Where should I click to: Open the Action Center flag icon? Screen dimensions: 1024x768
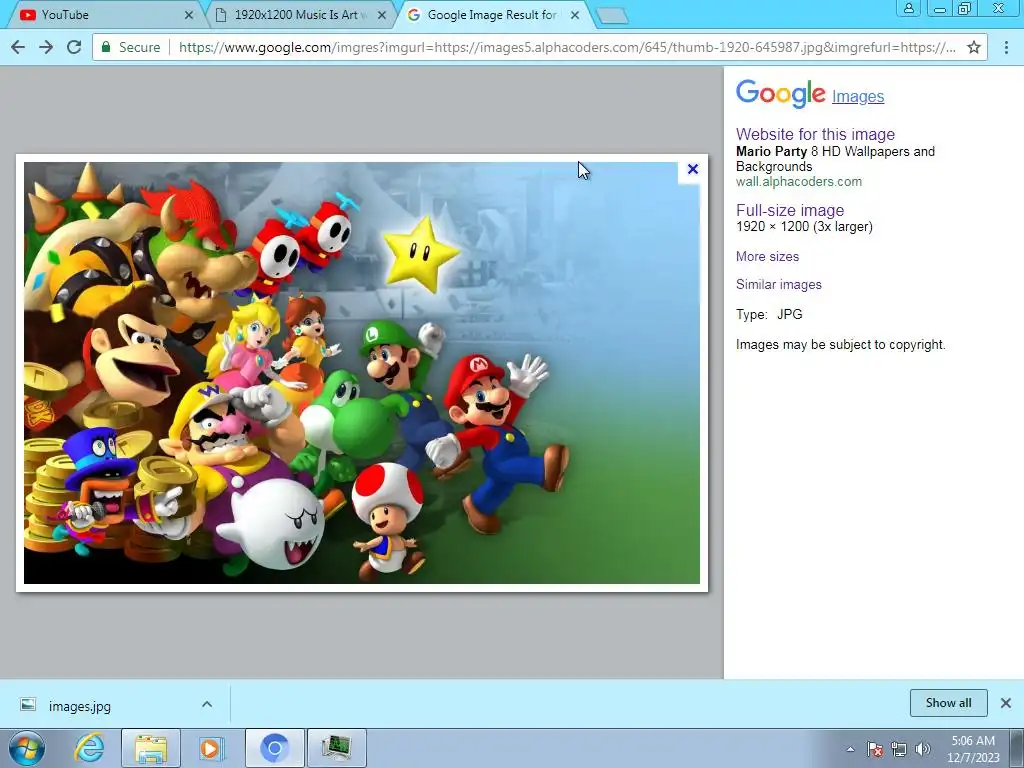pos(875,749)
